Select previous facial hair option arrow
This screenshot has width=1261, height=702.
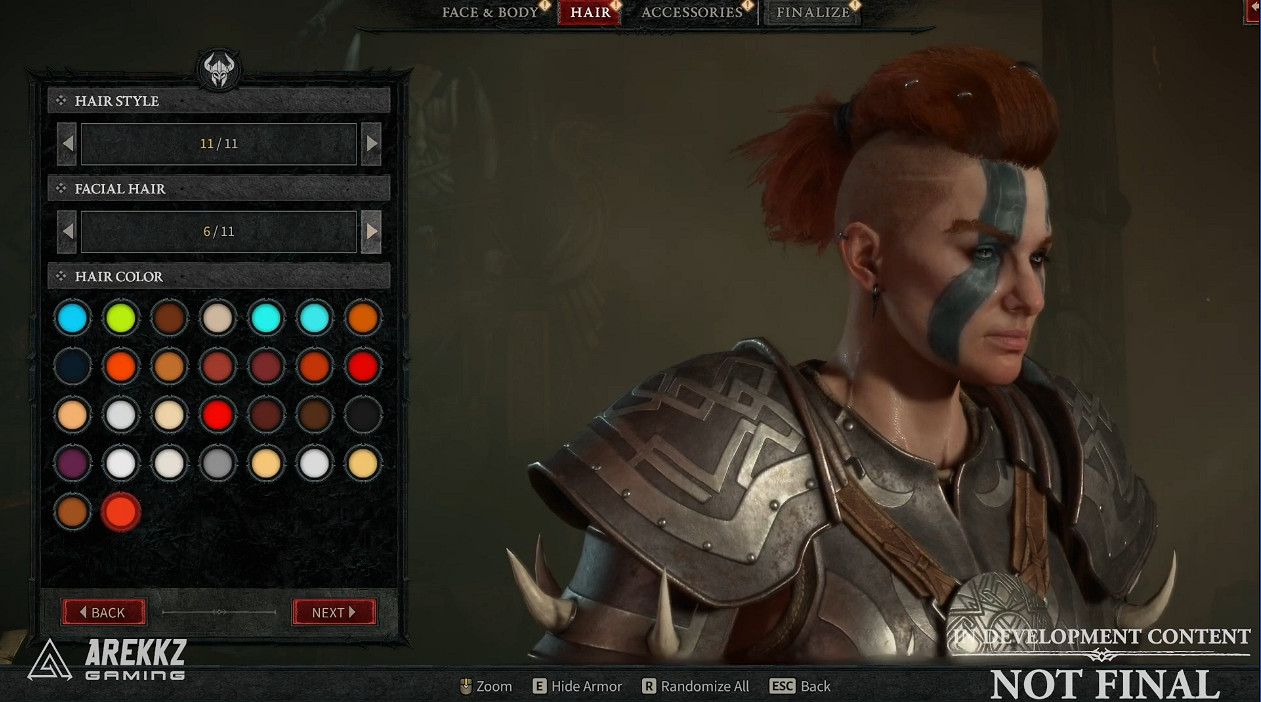pos(68,232)
